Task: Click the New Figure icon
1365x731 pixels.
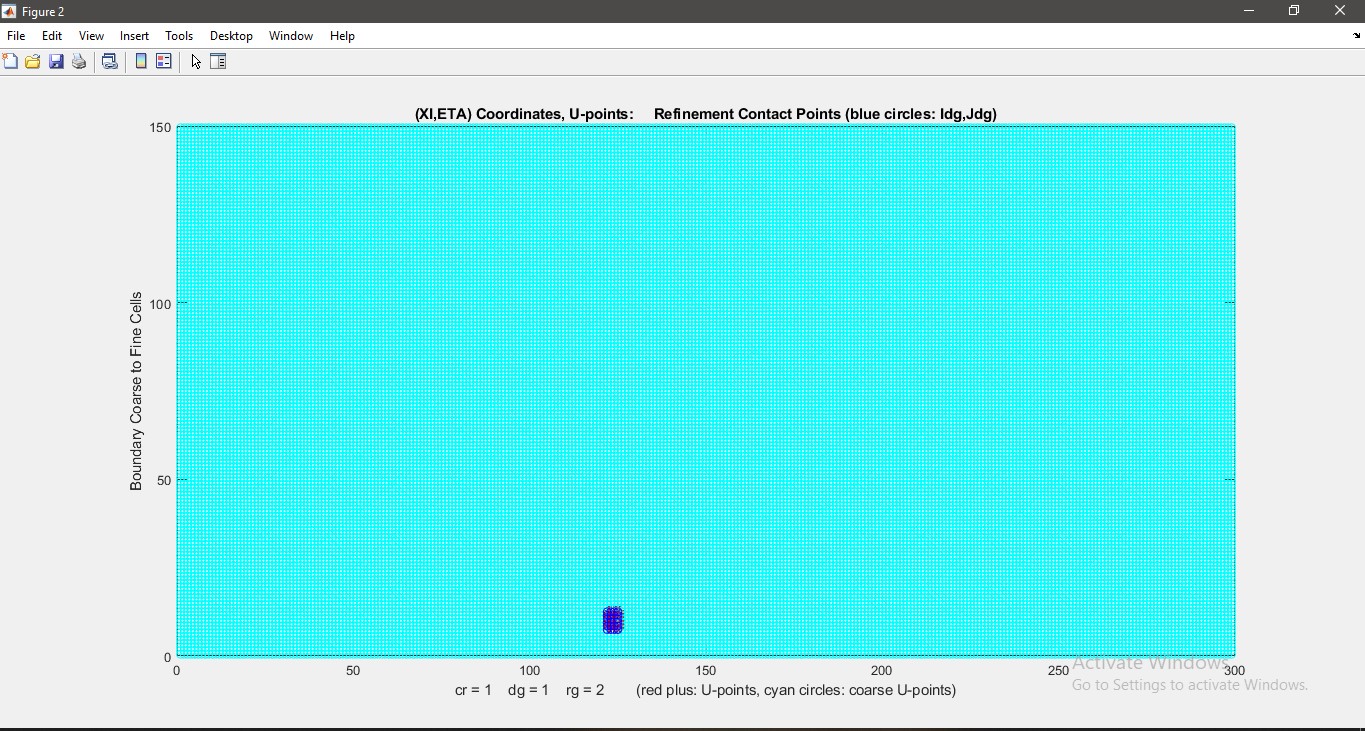Action: 10,62
